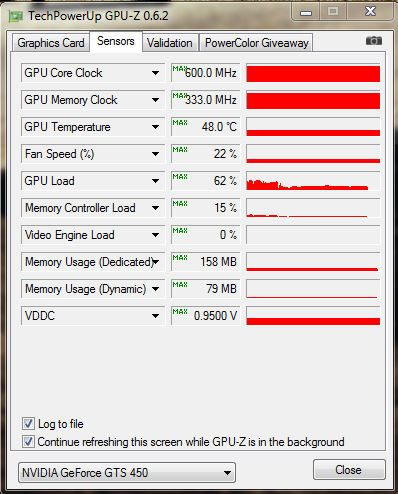Uncheck Continue refreshing in background option
This screenshot has height=494, width=398.
pos(28,442)
